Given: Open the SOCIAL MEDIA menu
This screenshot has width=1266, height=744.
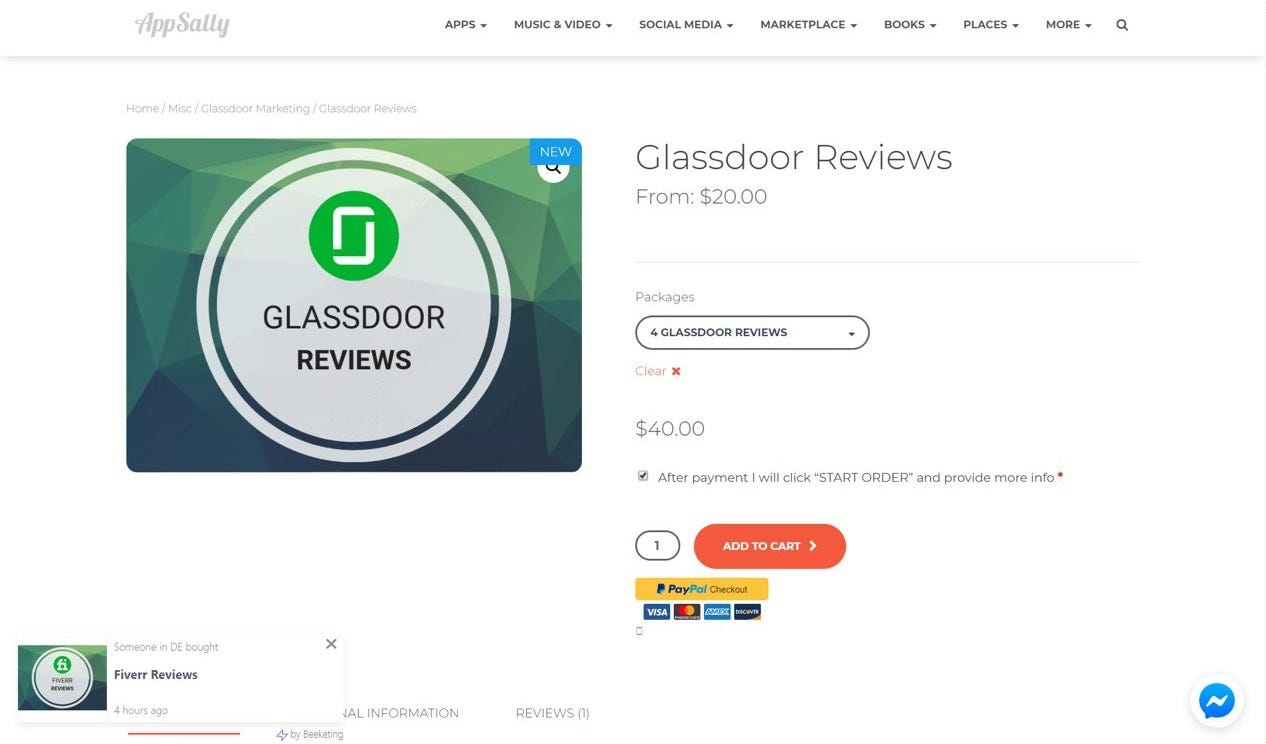Looking at the screenshot, I should (685, 24).
